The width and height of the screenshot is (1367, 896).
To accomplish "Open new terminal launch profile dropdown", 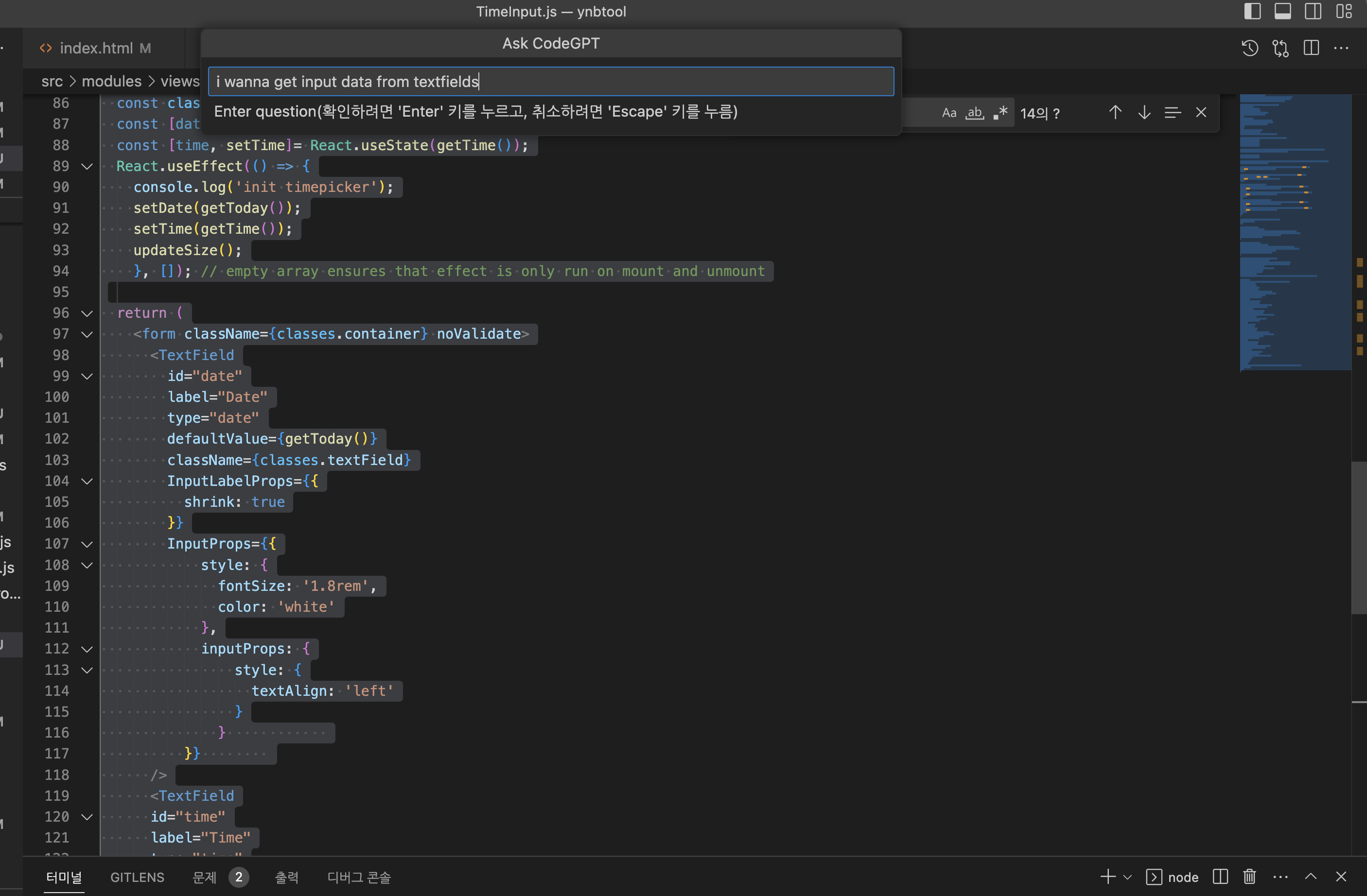I will tap(1127, 877).
